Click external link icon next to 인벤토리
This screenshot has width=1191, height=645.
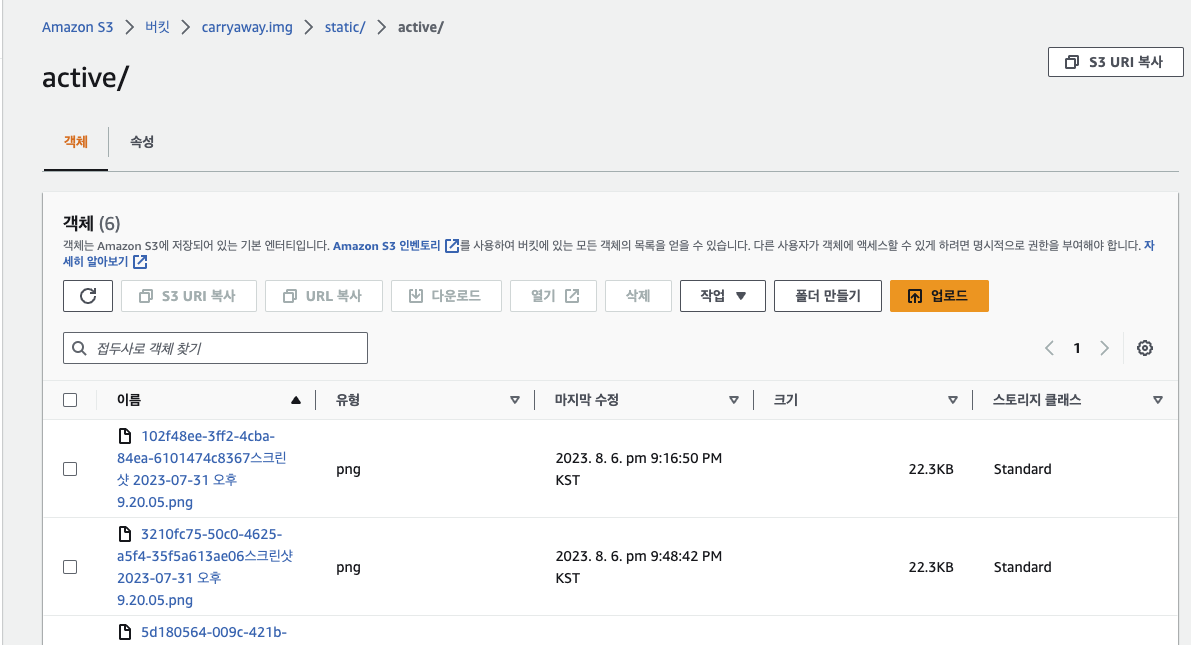tap(452, 245)
